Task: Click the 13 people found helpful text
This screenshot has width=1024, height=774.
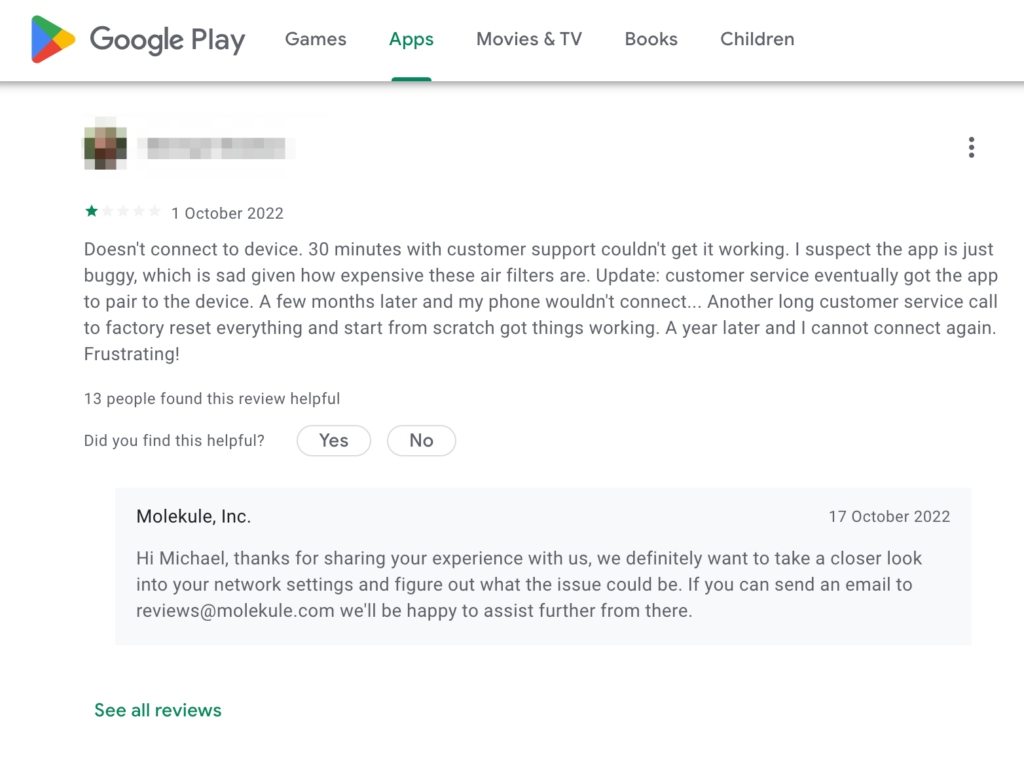Action: 212,398
